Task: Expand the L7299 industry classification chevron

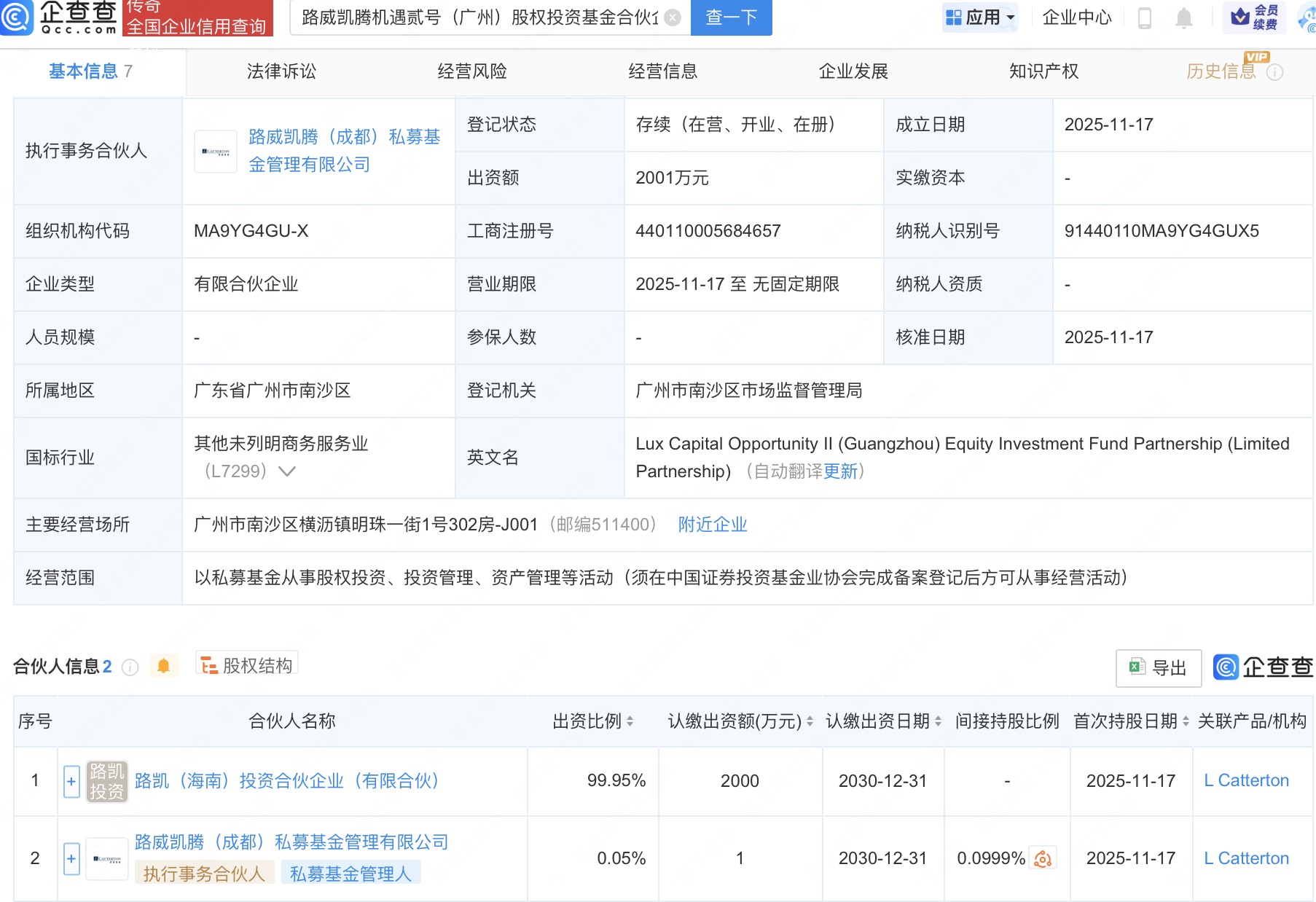Action: click(x=286, y=472)
